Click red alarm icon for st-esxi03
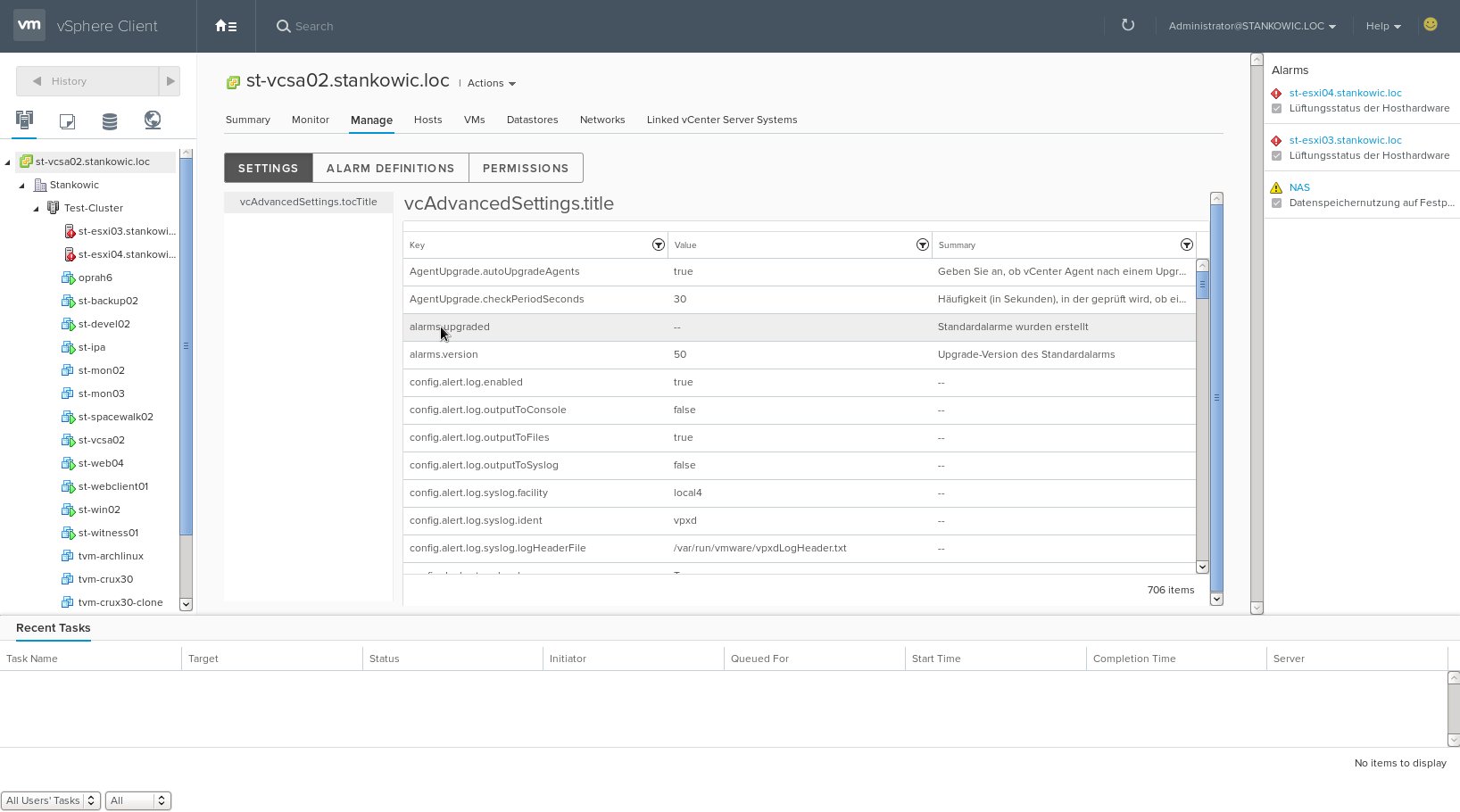 click(1276, 141)
